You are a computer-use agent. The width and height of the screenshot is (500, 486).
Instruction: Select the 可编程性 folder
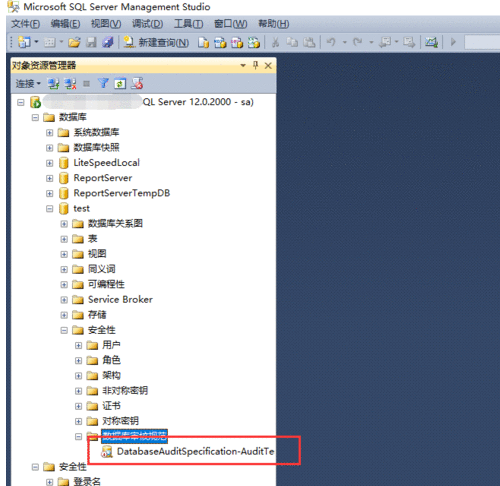coord(106,284)
